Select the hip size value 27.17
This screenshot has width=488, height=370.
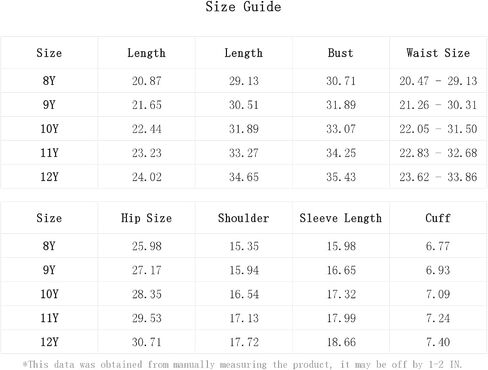coord(146,270)
